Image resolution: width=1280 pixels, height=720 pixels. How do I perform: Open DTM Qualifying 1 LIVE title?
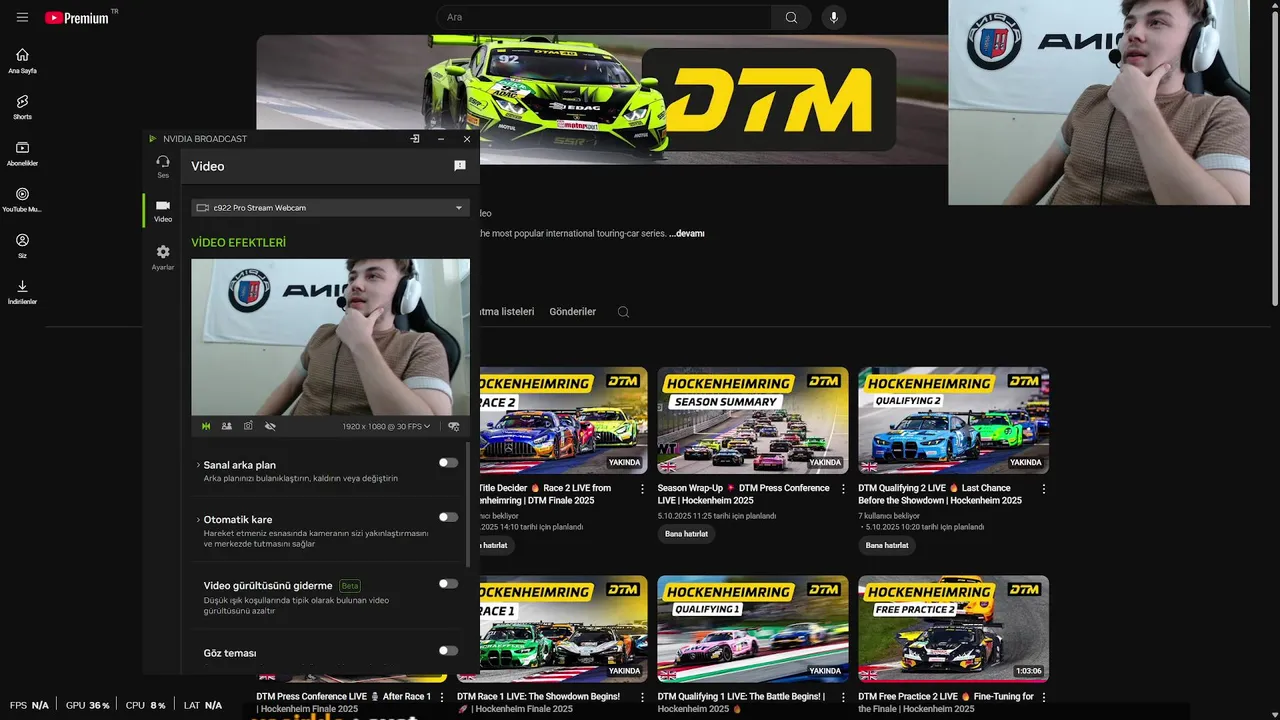click(741, 702)
